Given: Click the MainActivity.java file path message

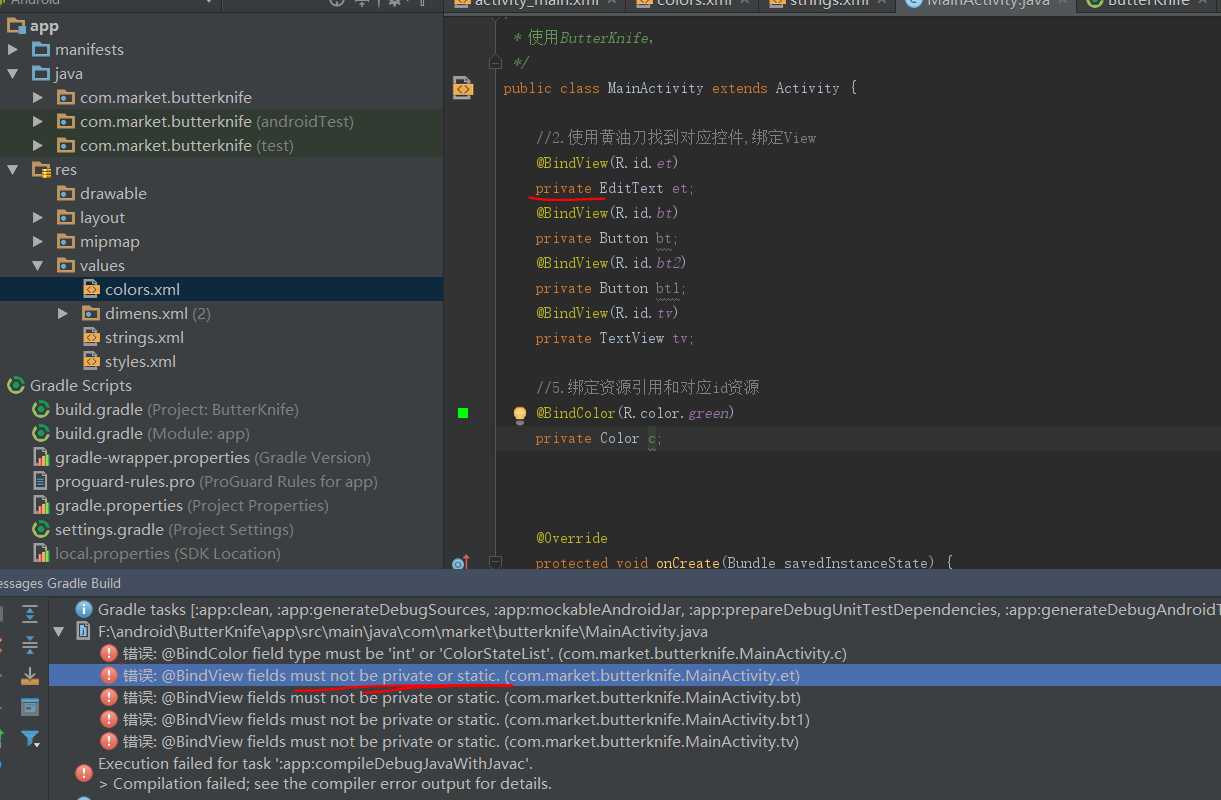Looking at the screenshot, I should pos(403,631).
